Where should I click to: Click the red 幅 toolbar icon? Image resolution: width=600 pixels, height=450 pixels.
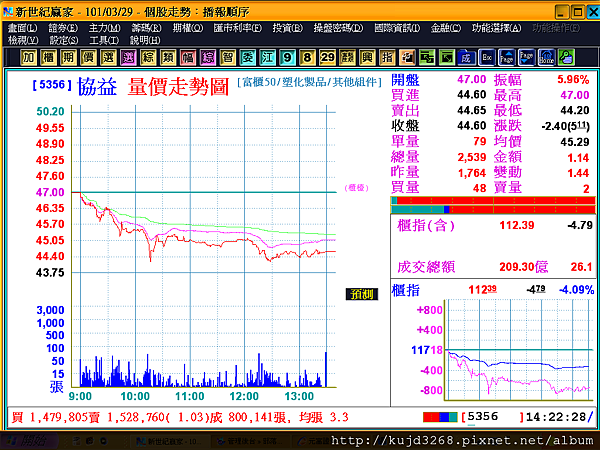click(x=188, y=58)
